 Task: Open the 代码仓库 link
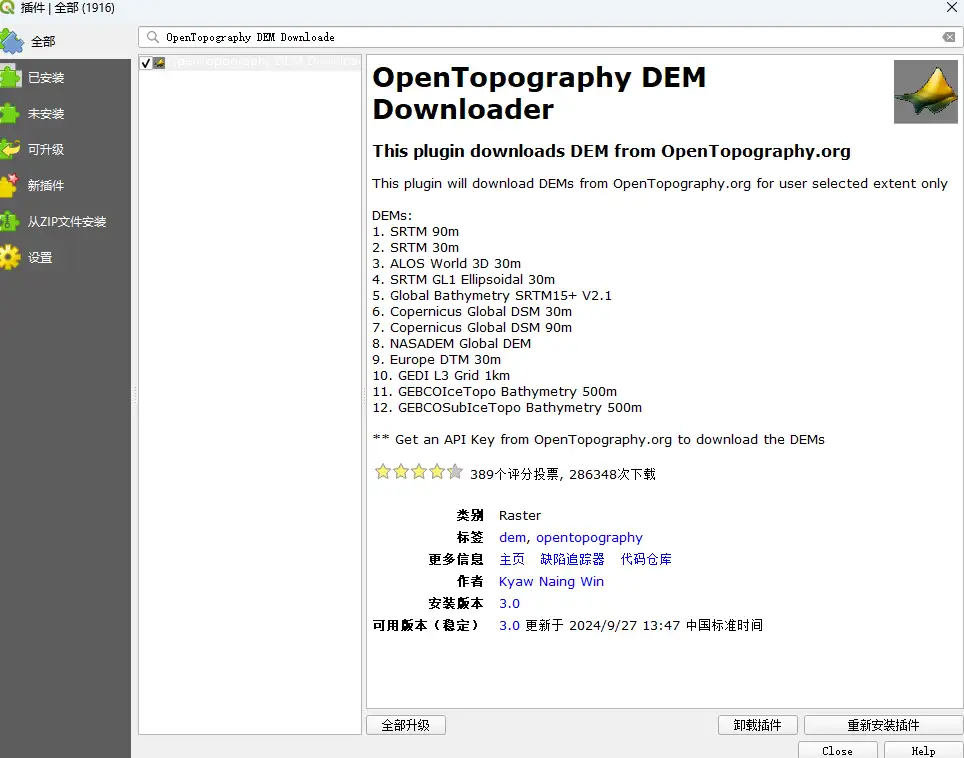[x=646, y=560]
